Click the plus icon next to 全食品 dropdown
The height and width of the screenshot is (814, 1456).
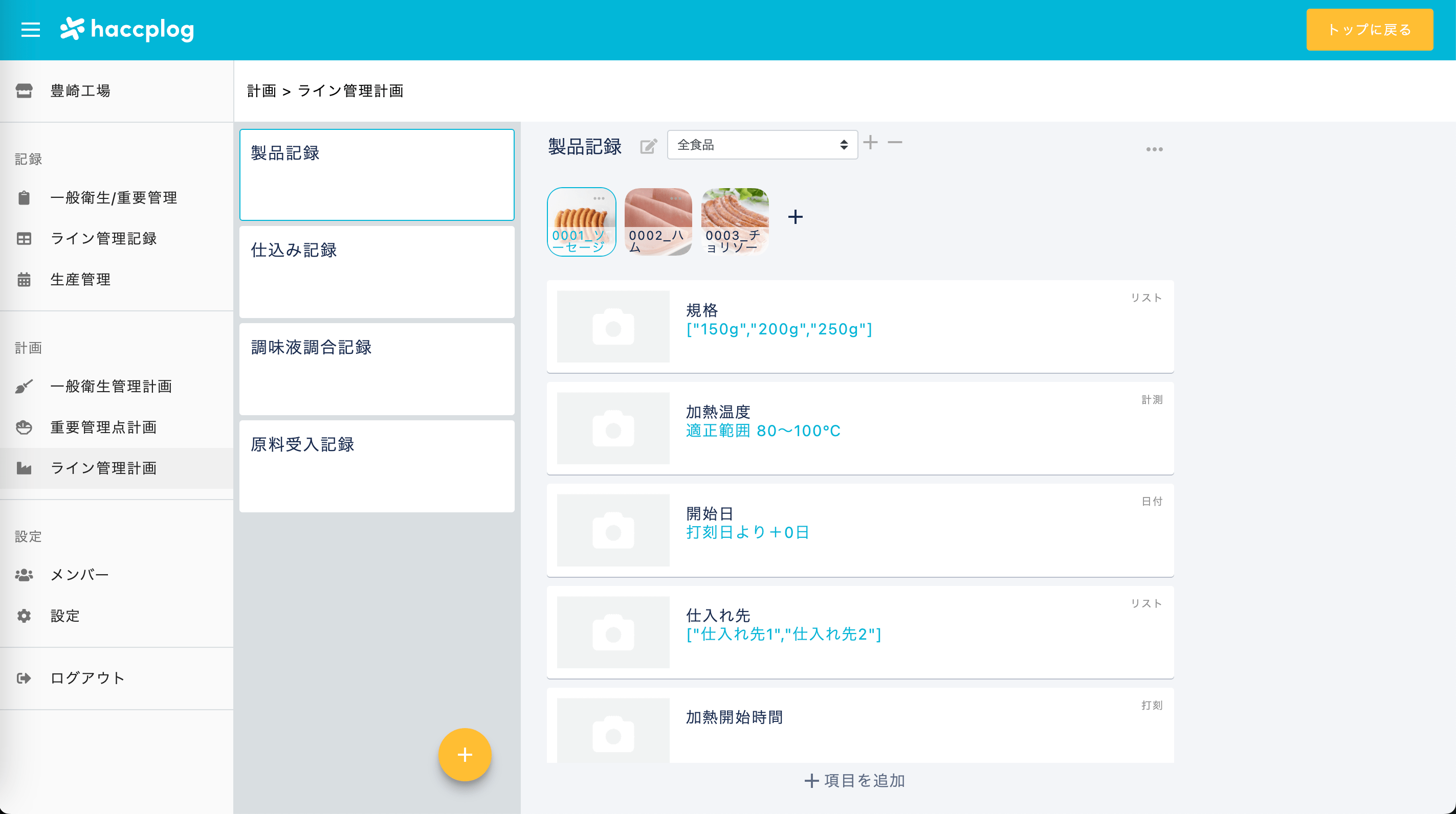[870, 142]
